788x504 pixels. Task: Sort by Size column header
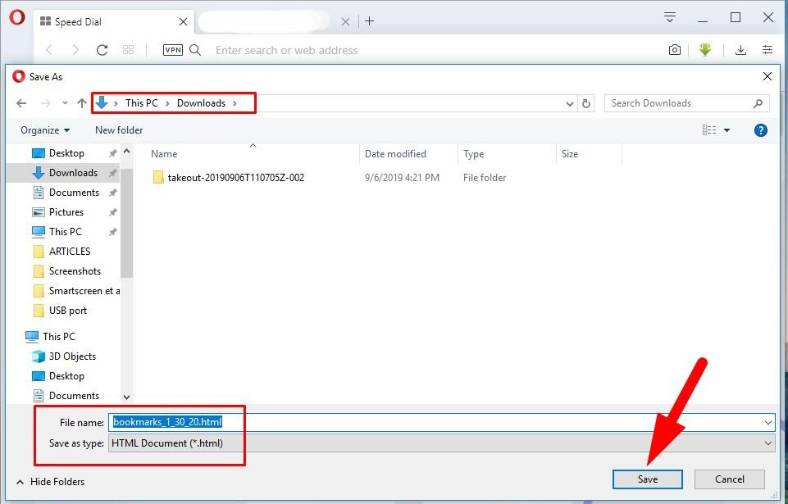click(x=569, y=154)
